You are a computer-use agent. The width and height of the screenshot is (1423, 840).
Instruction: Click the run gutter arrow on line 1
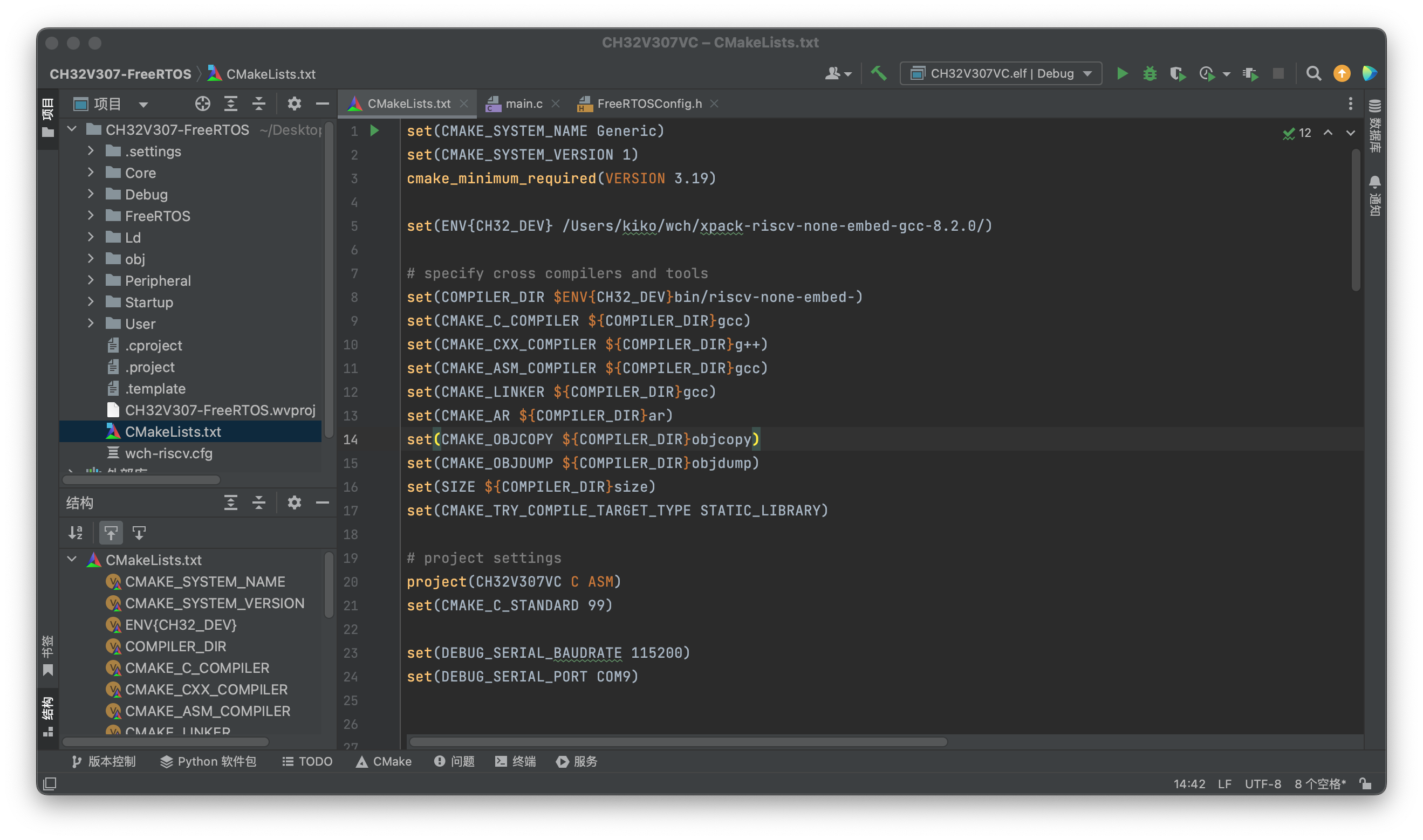coord(374,131)
